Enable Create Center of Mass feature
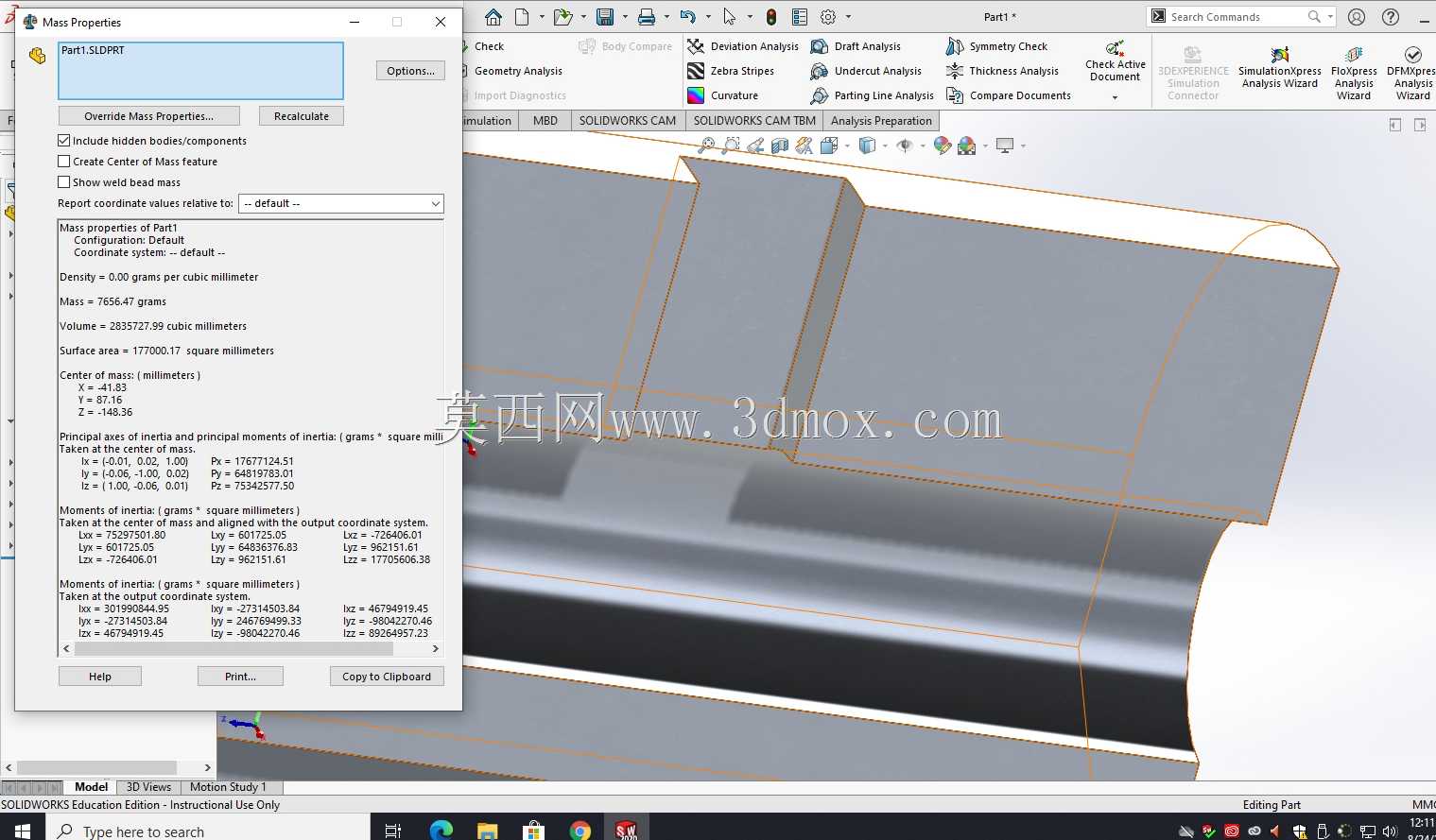The height and width of the screenshot is (840, 1436). click(64, 162)
